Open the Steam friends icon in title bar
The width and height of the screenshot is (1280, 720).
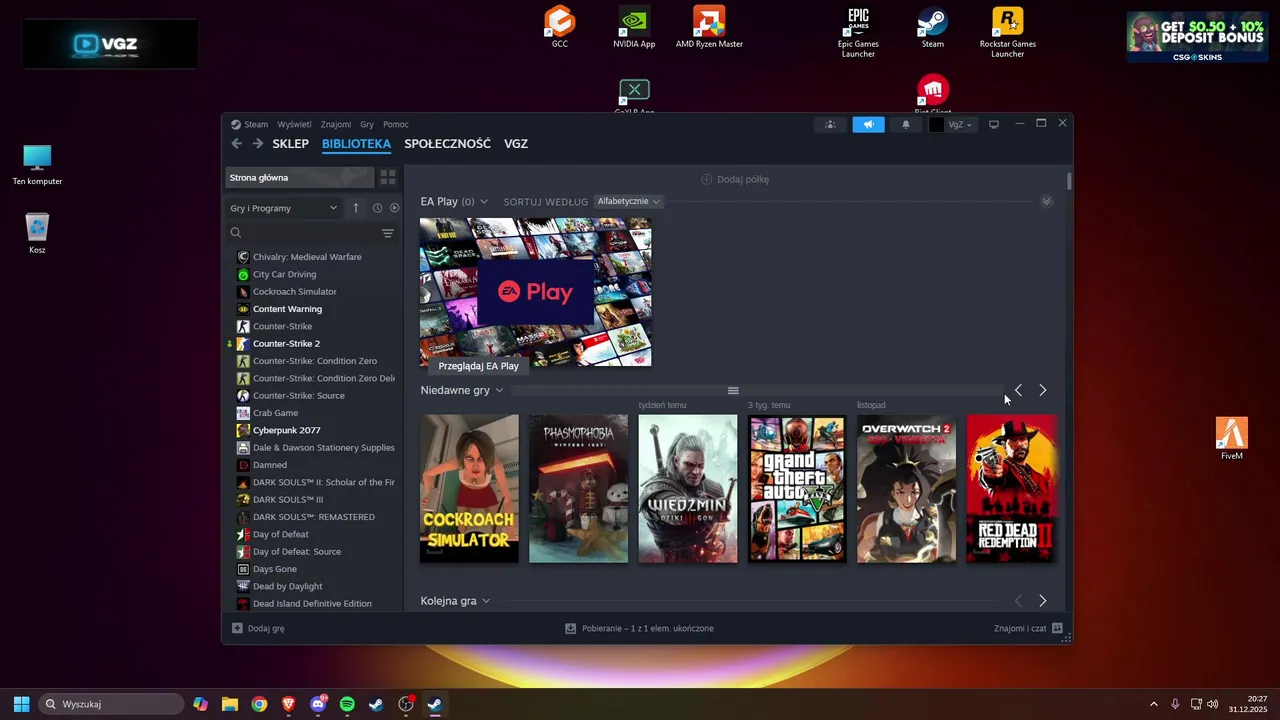(x=830, y=125)
